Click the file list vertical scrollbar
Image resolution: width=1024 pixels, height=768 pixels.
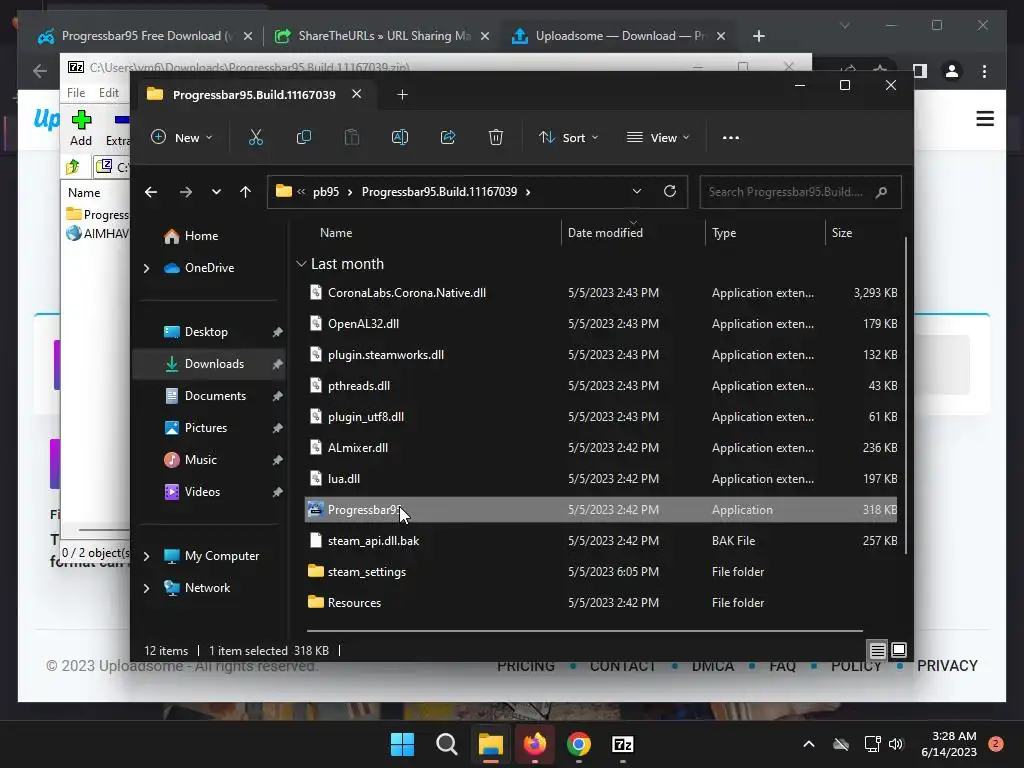[906, 395]
